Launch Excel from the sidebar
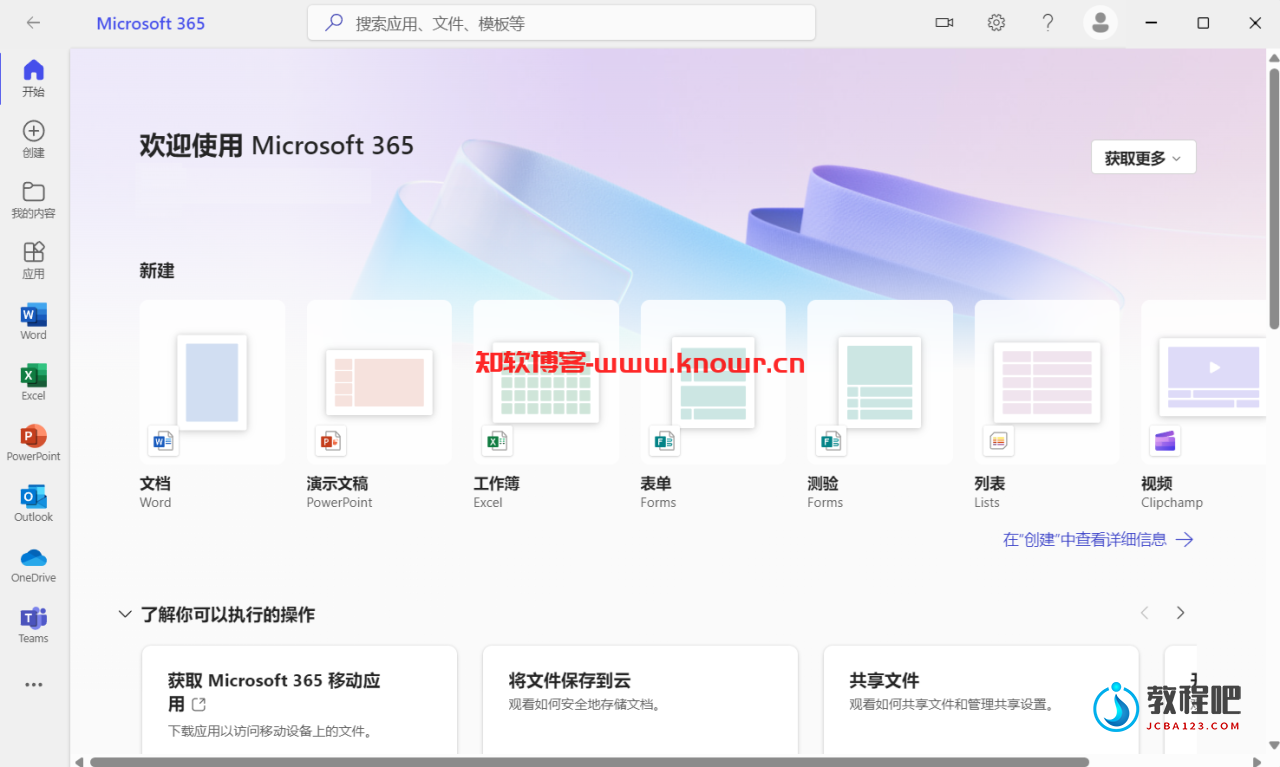Viewport: 1280px width, 767px height. [x=33, y=382]
